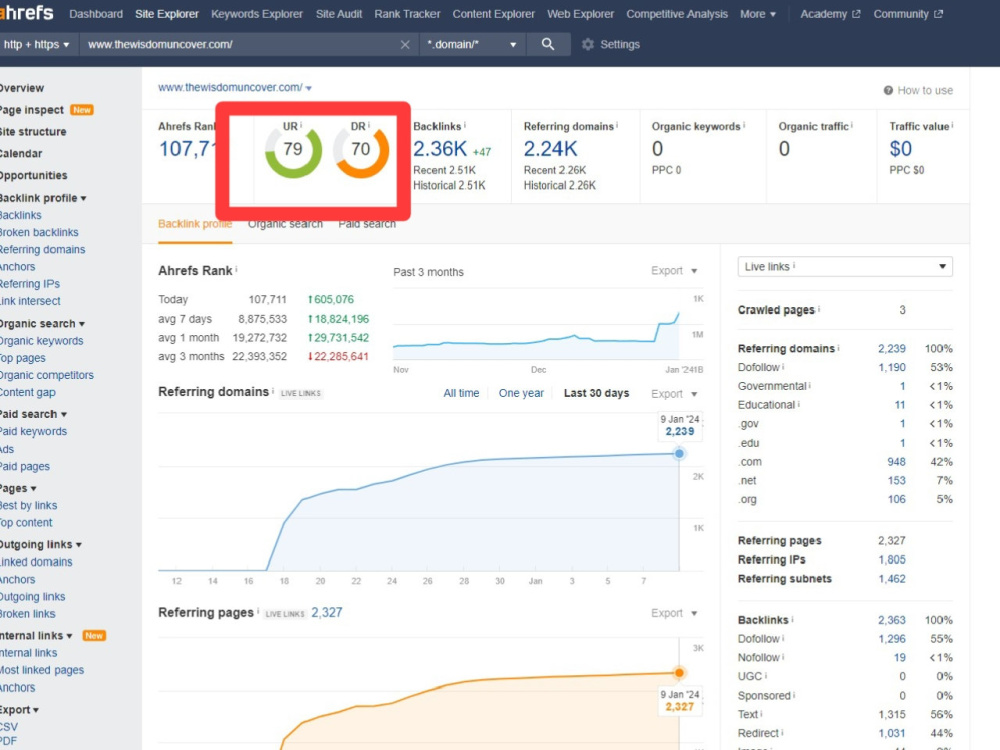Click the UR 79 gauge
1000x750 pixels.
[x=293, y=149]
